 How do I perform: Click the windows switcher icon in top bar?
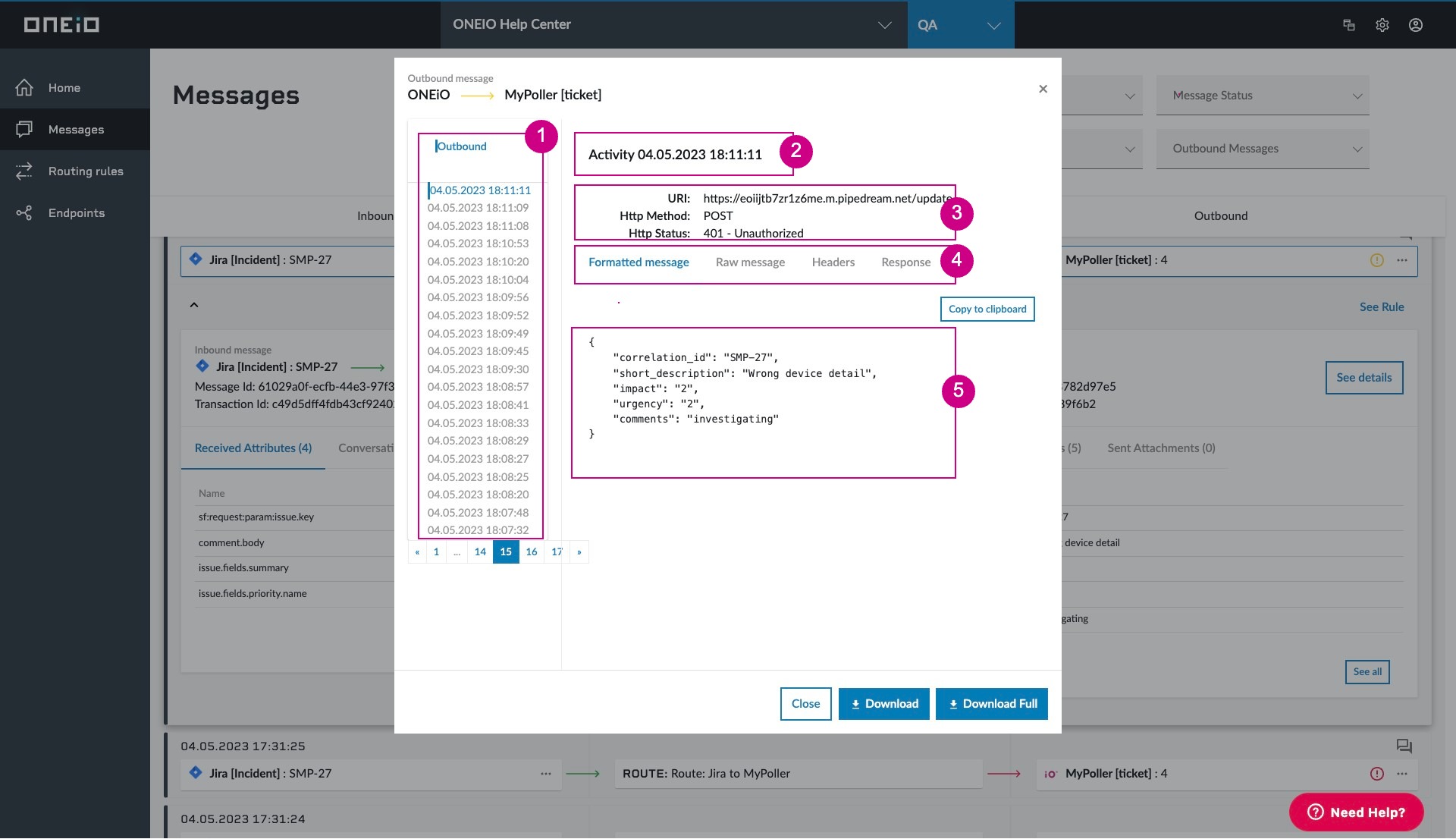(1348, 25)
